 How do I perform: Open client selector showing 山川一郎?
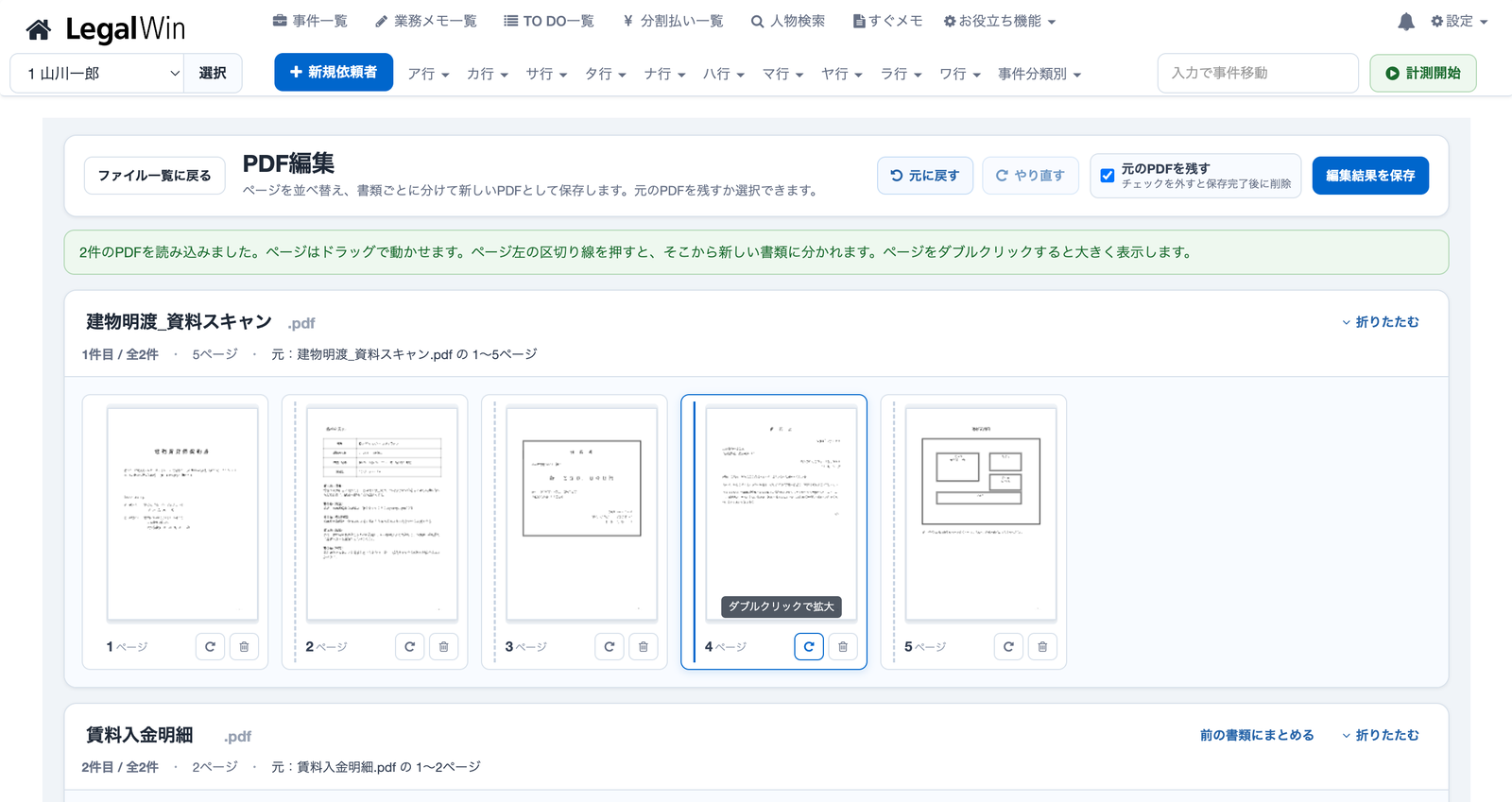[97, 73]
